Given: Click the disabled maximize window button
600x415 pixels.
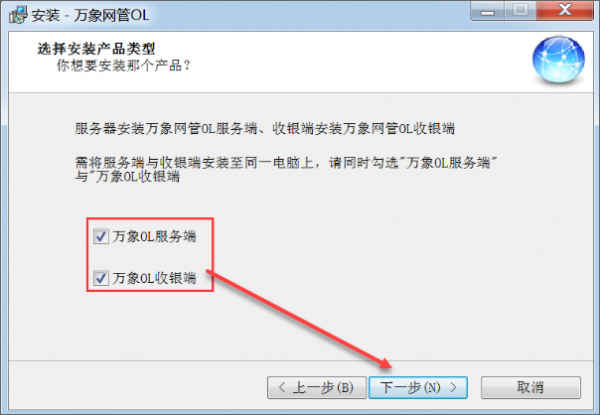Looking at the screenshot, I should point(520,11).
